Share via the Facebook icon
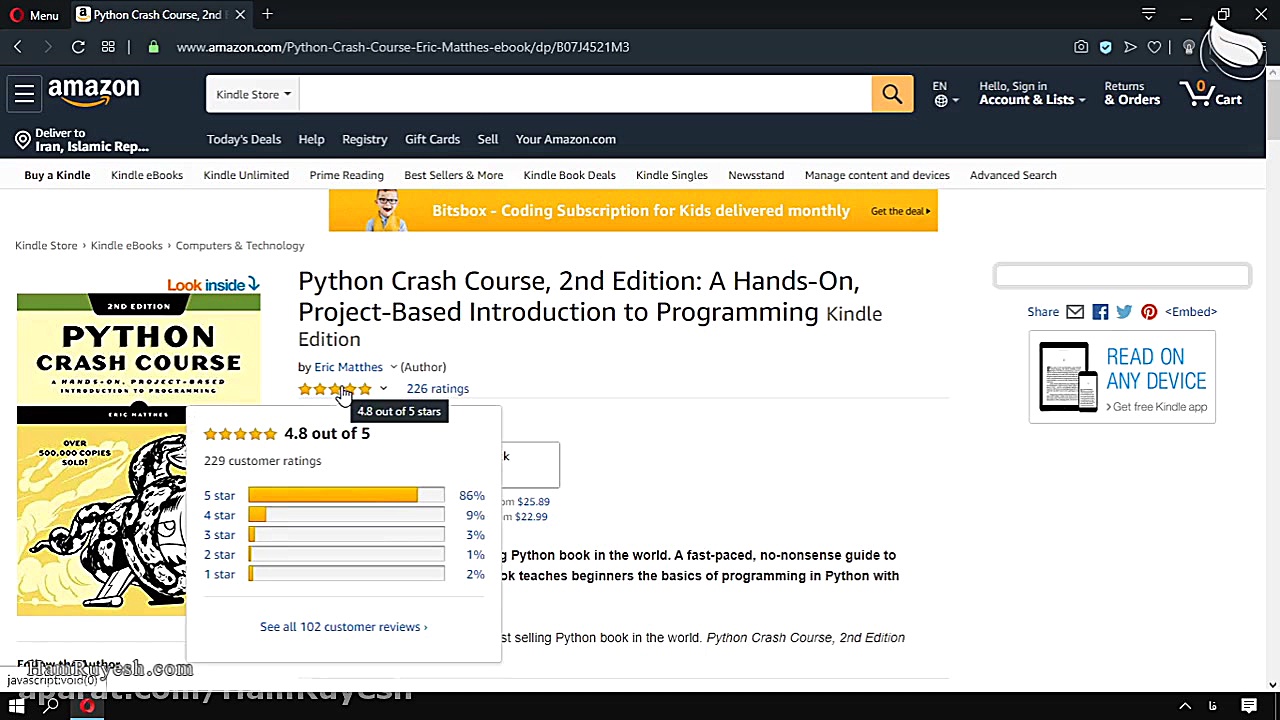The width and height of the screenshot is (1280, 720). tap(1100, 312)
